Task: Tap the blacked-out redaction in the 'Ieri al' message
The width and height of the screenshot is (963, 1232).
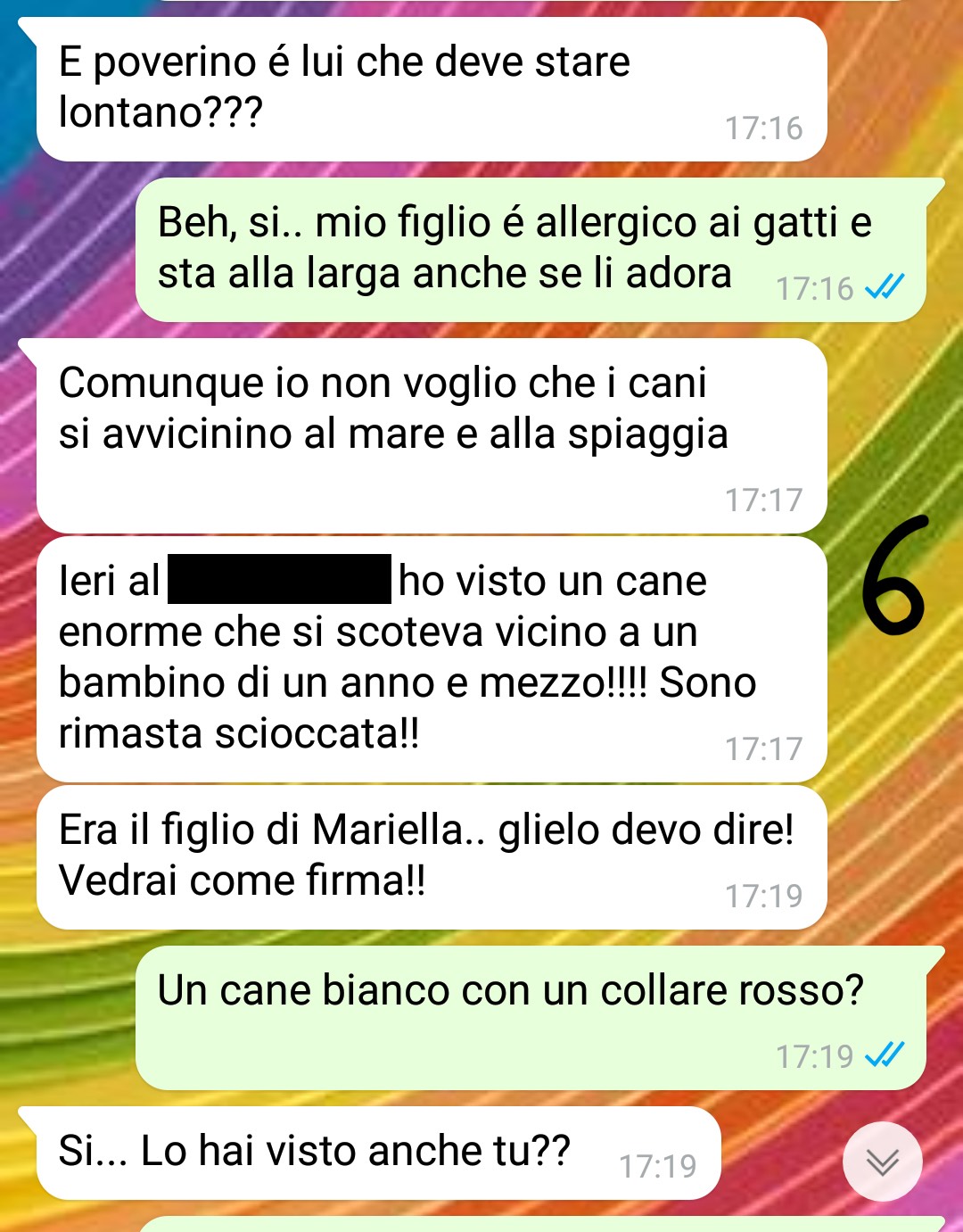Action: pos(279,579)
